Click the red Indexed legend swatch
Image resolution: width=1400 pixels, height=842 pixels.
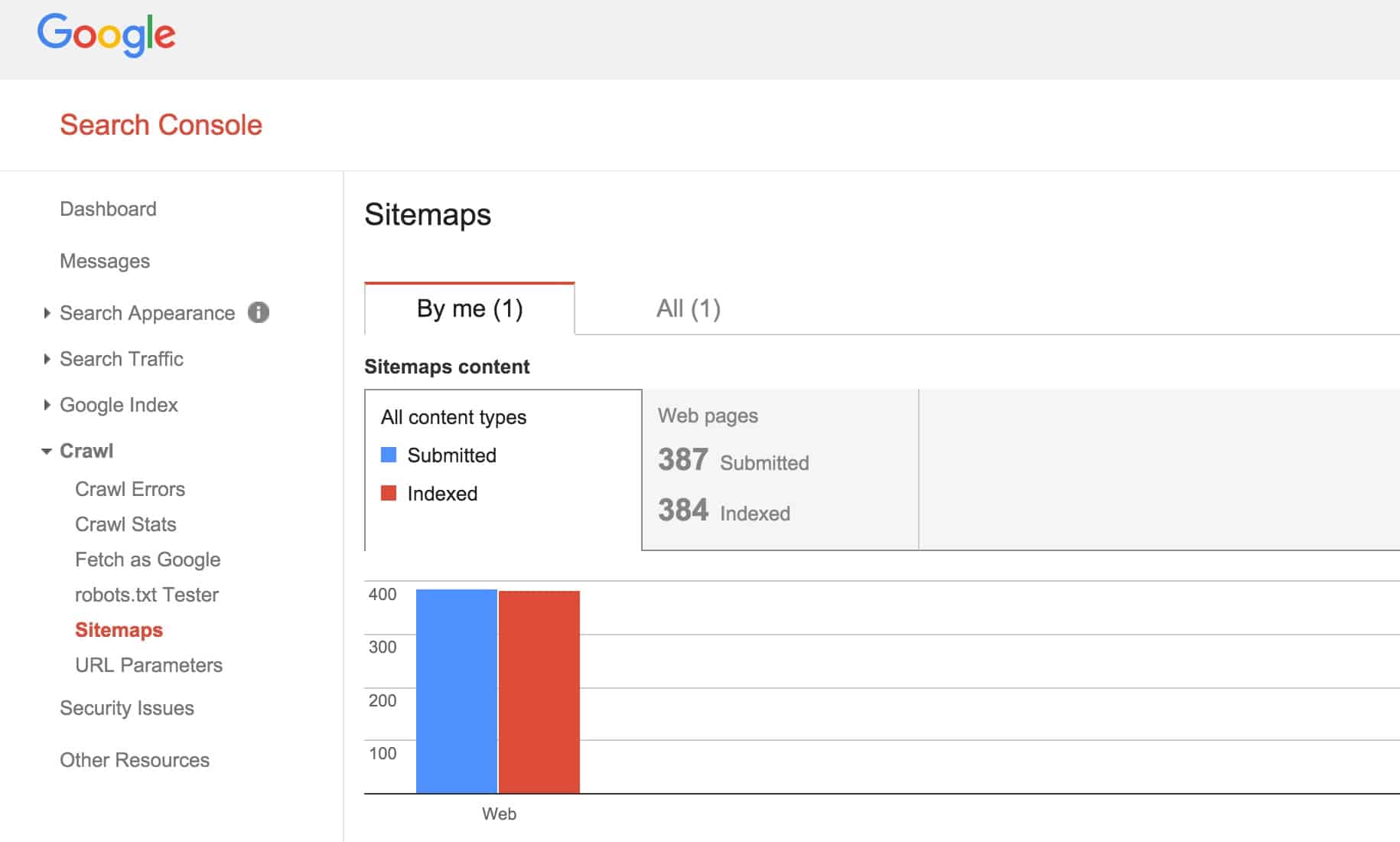tap(389, 493)
